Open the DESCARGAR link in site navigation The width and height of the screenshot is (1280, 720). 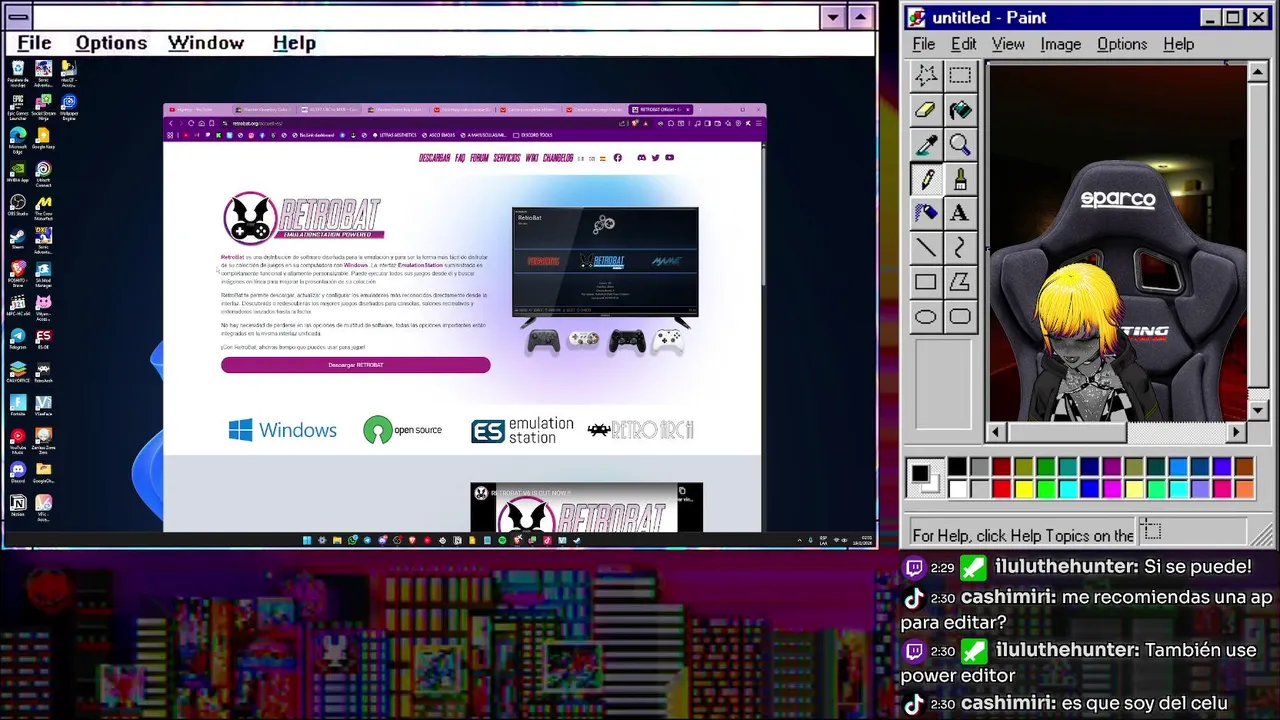point(434,157)
